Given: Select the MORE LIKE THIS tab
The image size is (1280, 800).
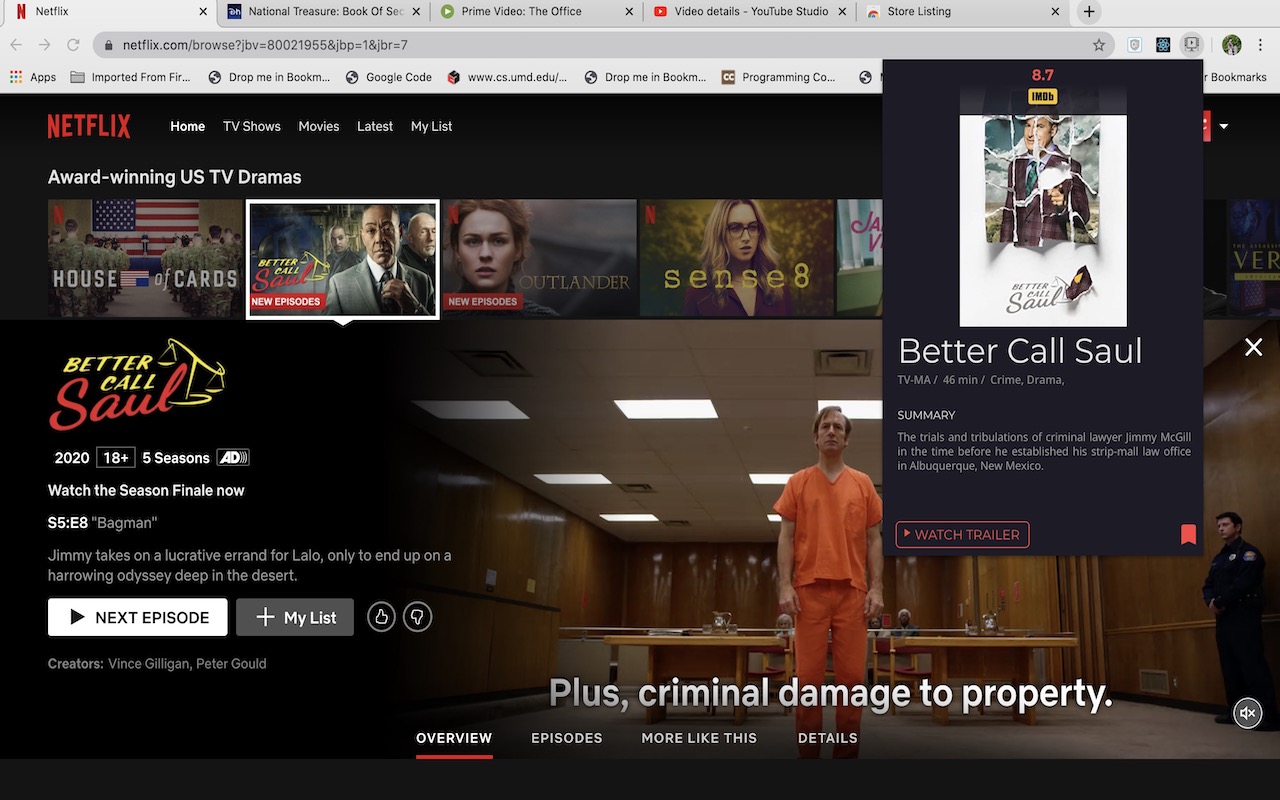Looking at the screenshot, I should pyautogui.click(x=699, y=738).
